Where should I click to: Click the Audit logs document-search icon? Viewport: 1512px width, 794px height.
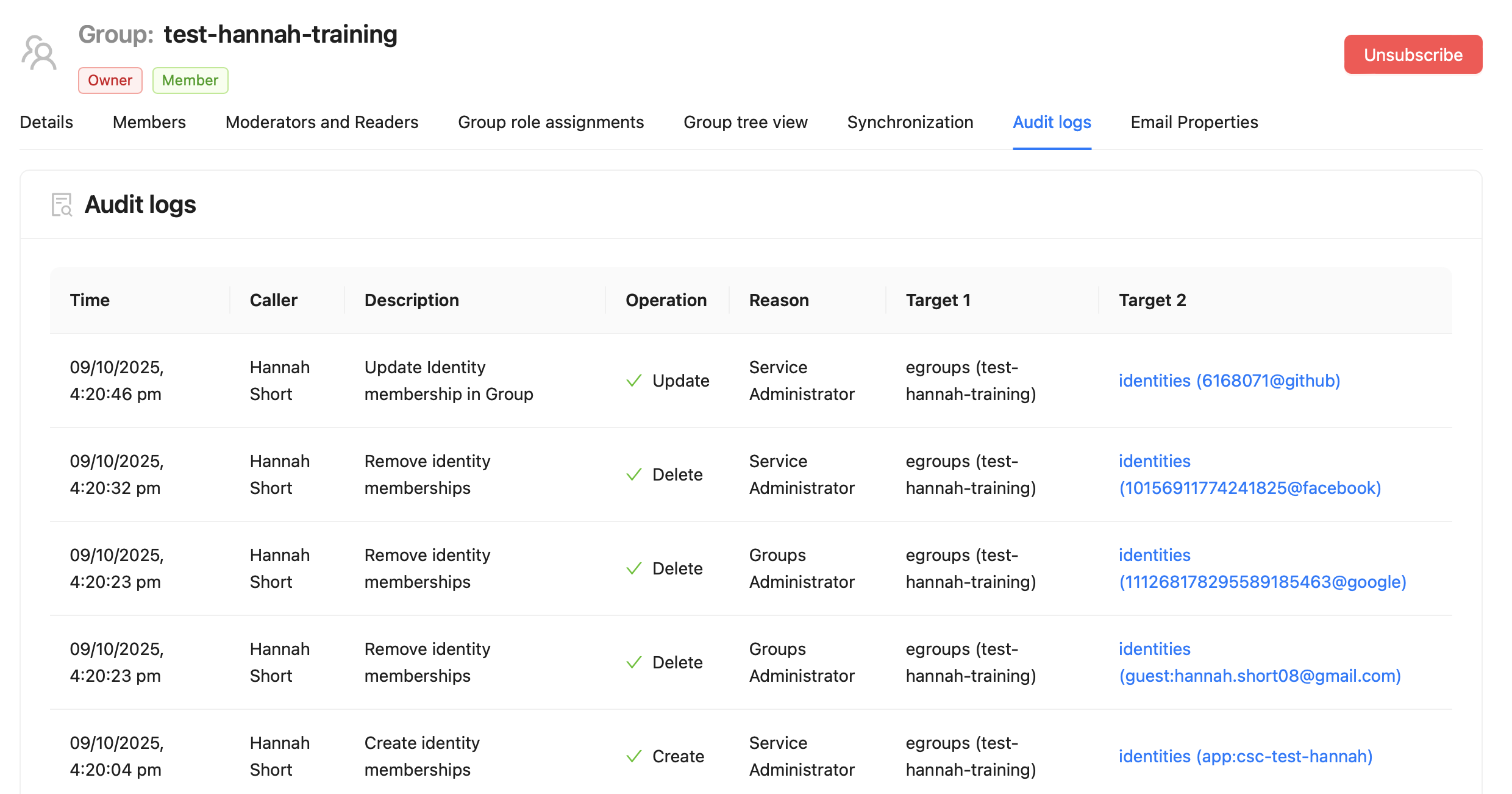(x=62, y=205)
